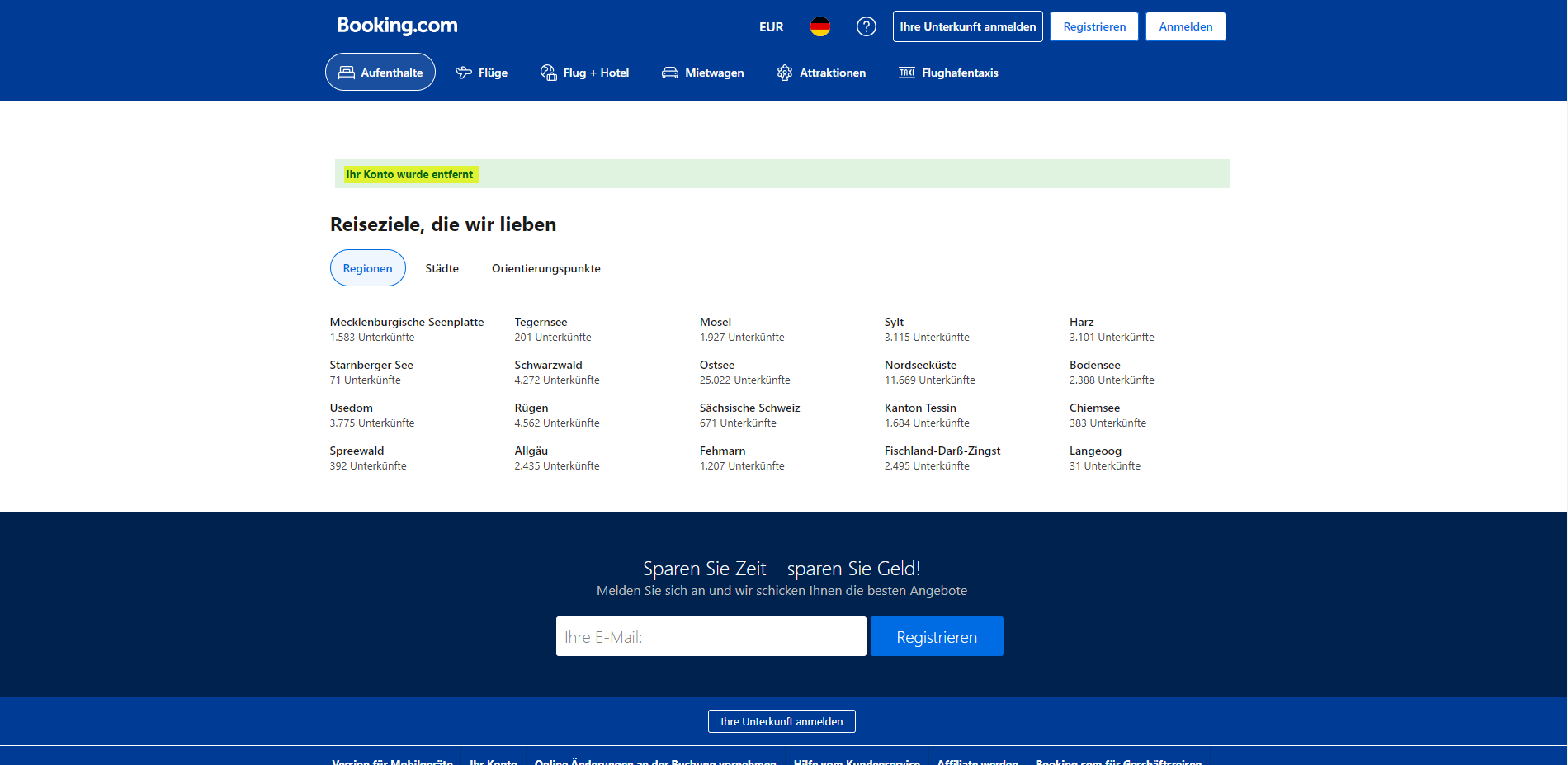The image size is (1568, 765).
Task: Open the German flag language selector
Action: click(x=819, y=26)
